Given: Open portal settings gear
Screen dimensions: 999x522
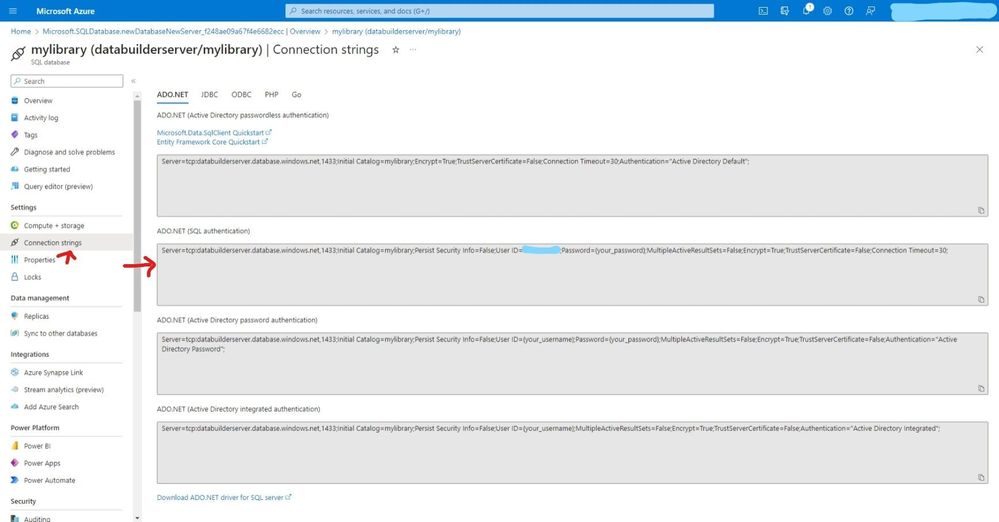Looking at the screenshot, I should [828, 11].
